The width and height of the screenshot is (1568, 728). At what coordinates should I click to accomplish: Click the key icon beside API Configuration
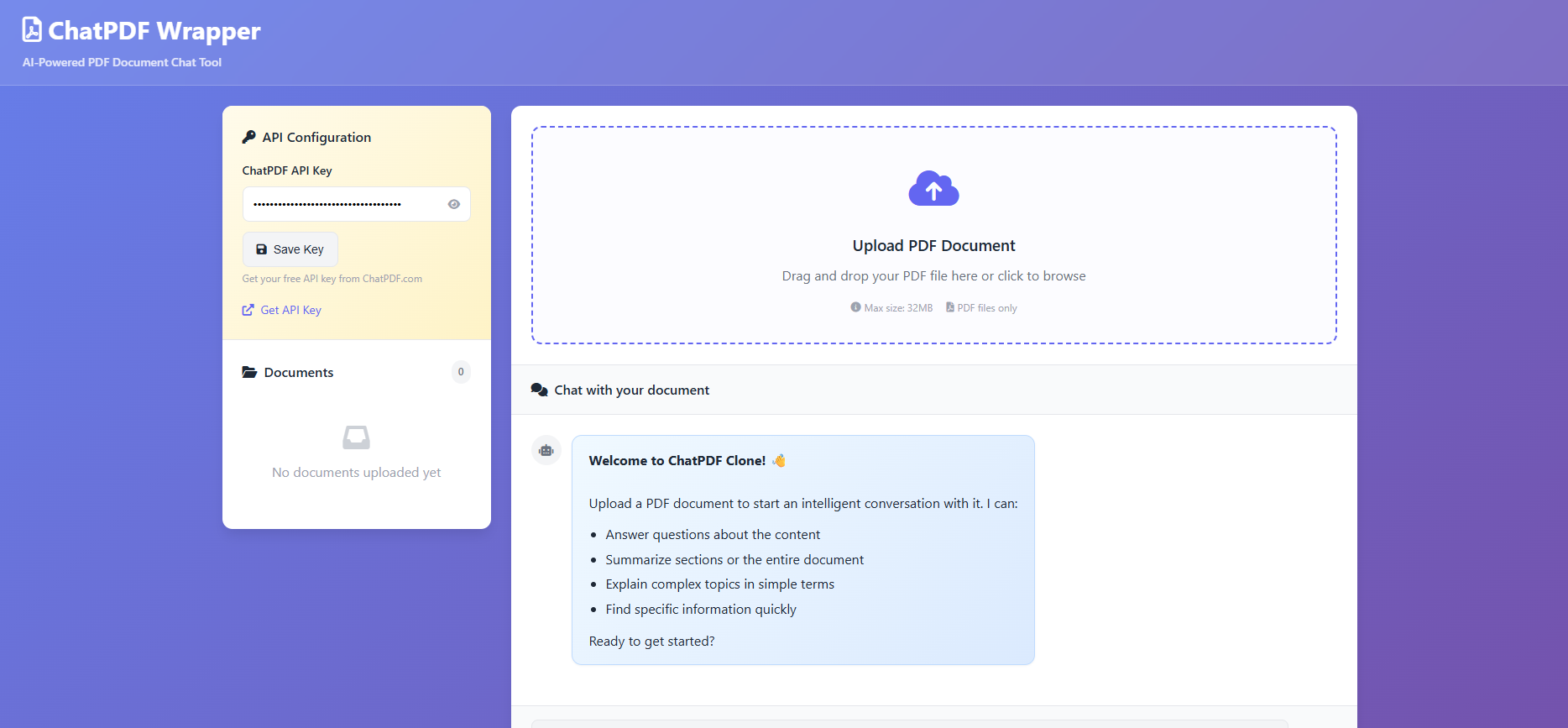point(248,137)
